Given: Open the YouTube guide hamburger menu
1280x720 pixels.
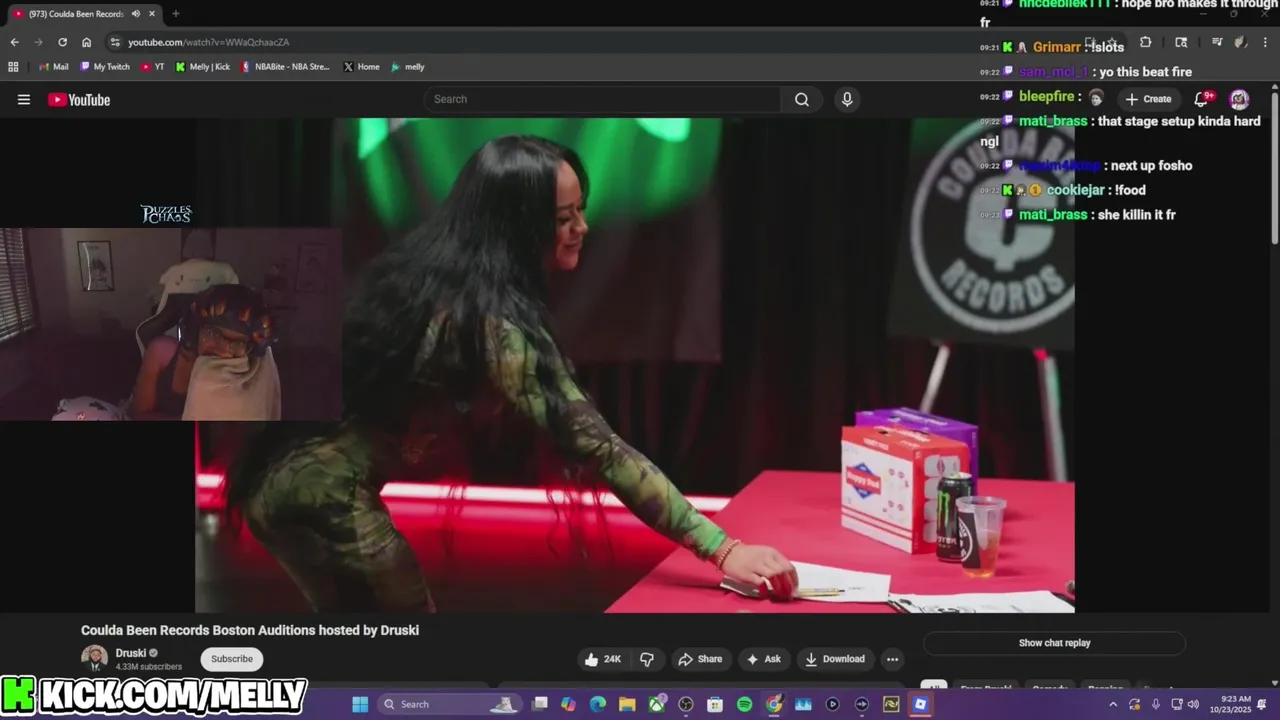Looking at the screenshot, I should coord(24,99).
